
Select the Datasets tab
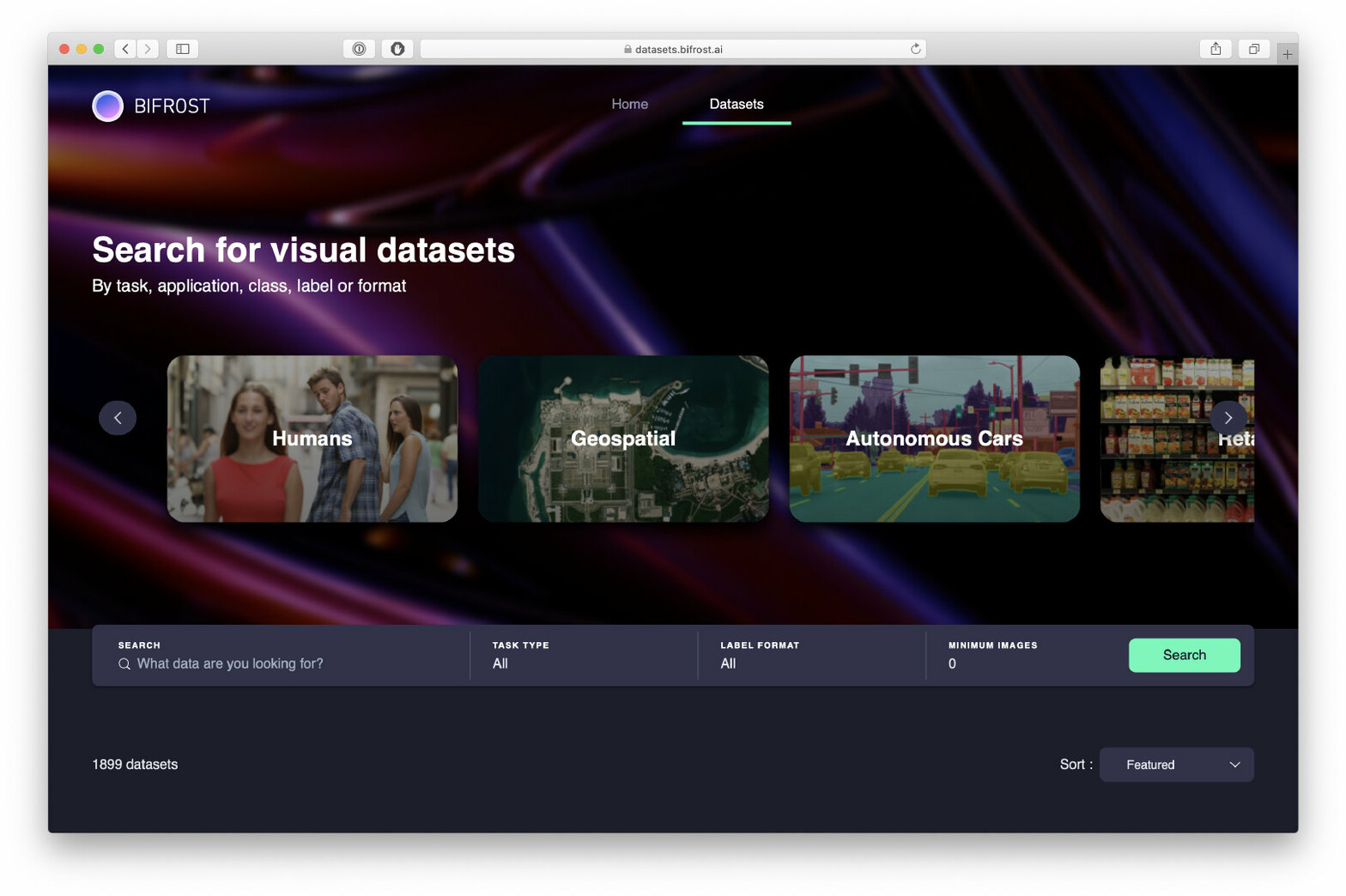coord(736,104)
